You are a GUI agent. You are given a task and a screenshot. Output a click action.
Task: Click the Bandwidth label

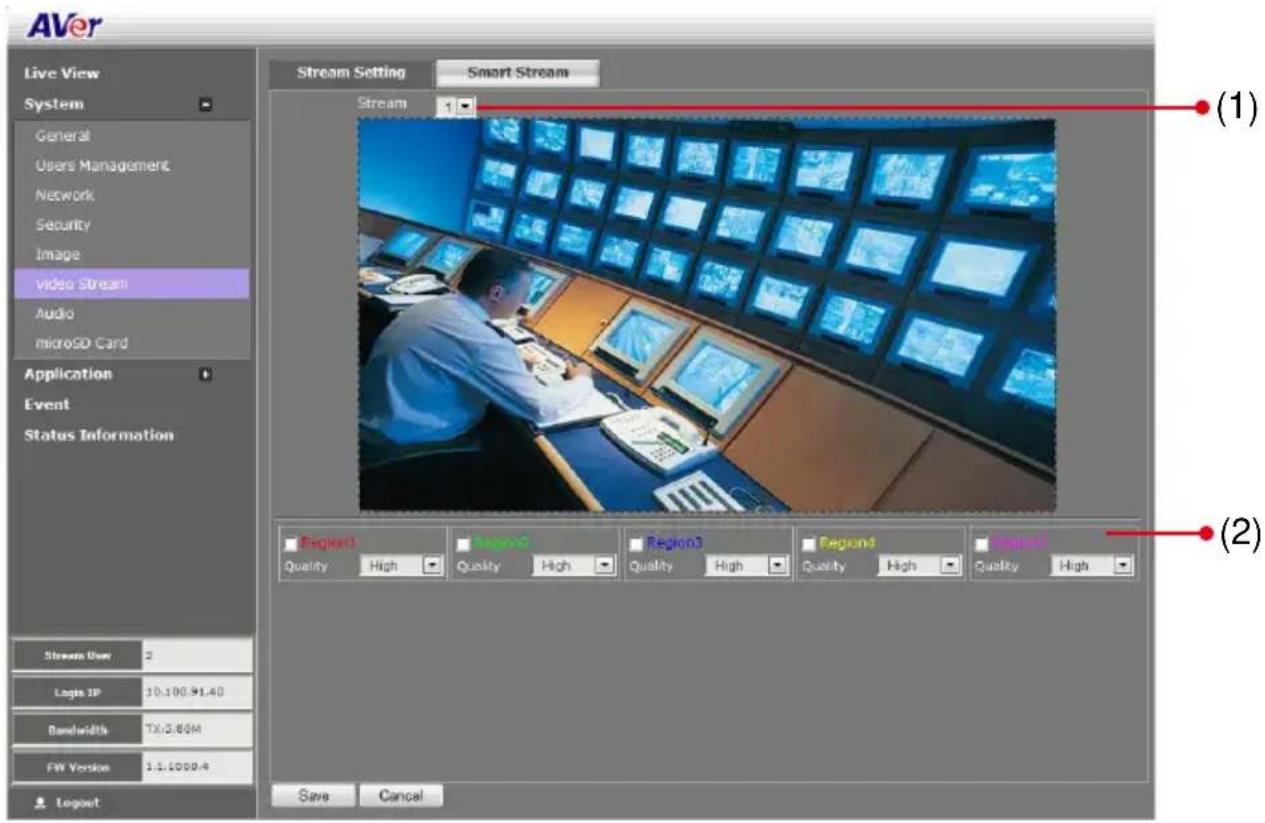(x=76, y=730)
